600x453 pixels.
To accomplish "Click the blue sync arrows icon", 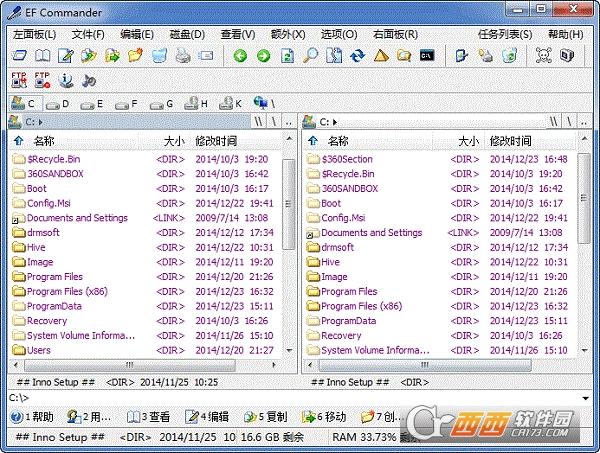I will 357,56.
